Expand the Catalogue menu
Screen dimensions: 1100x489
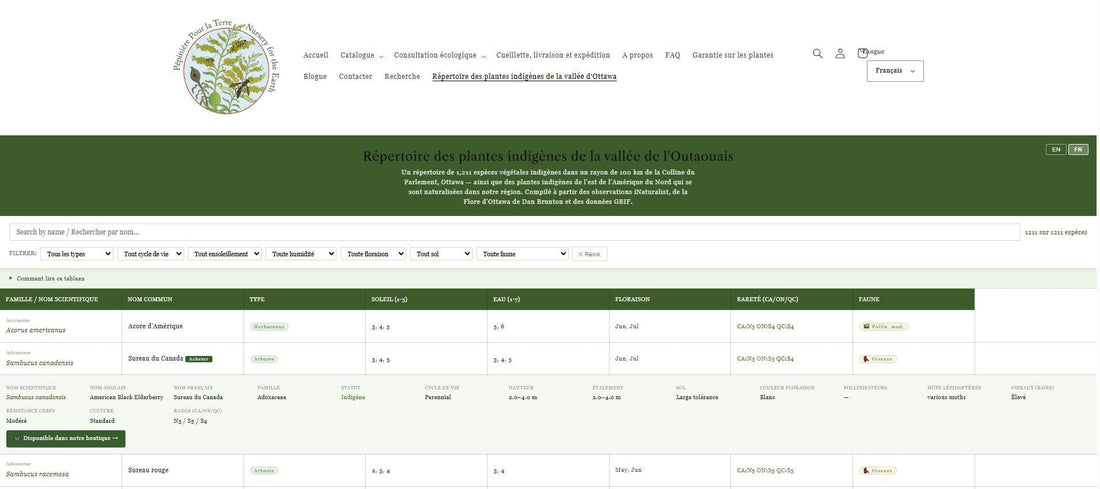tap(361, 55)
